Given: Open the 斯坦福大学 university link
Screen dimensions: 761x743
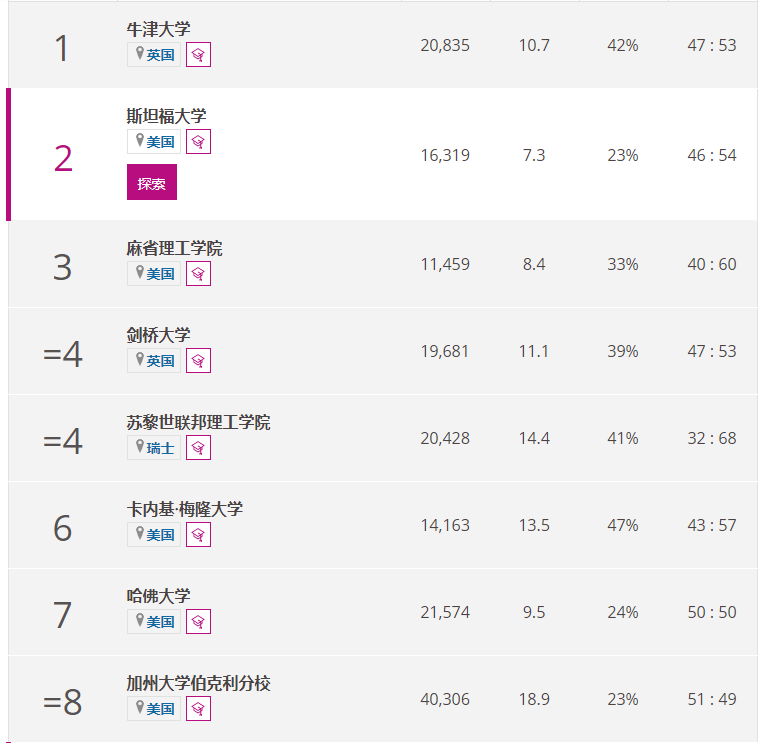Looking at the screenshot, I should (x=166, y=116).
